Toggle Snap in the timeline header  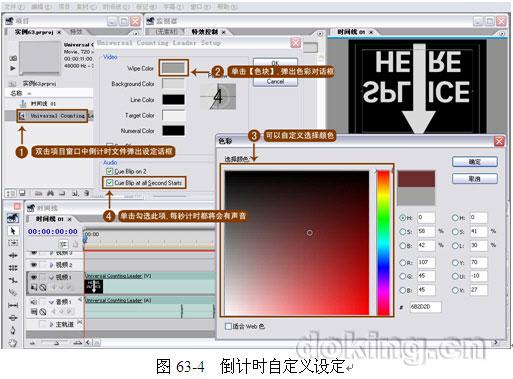pyautogui.click(x=63, y=244)
